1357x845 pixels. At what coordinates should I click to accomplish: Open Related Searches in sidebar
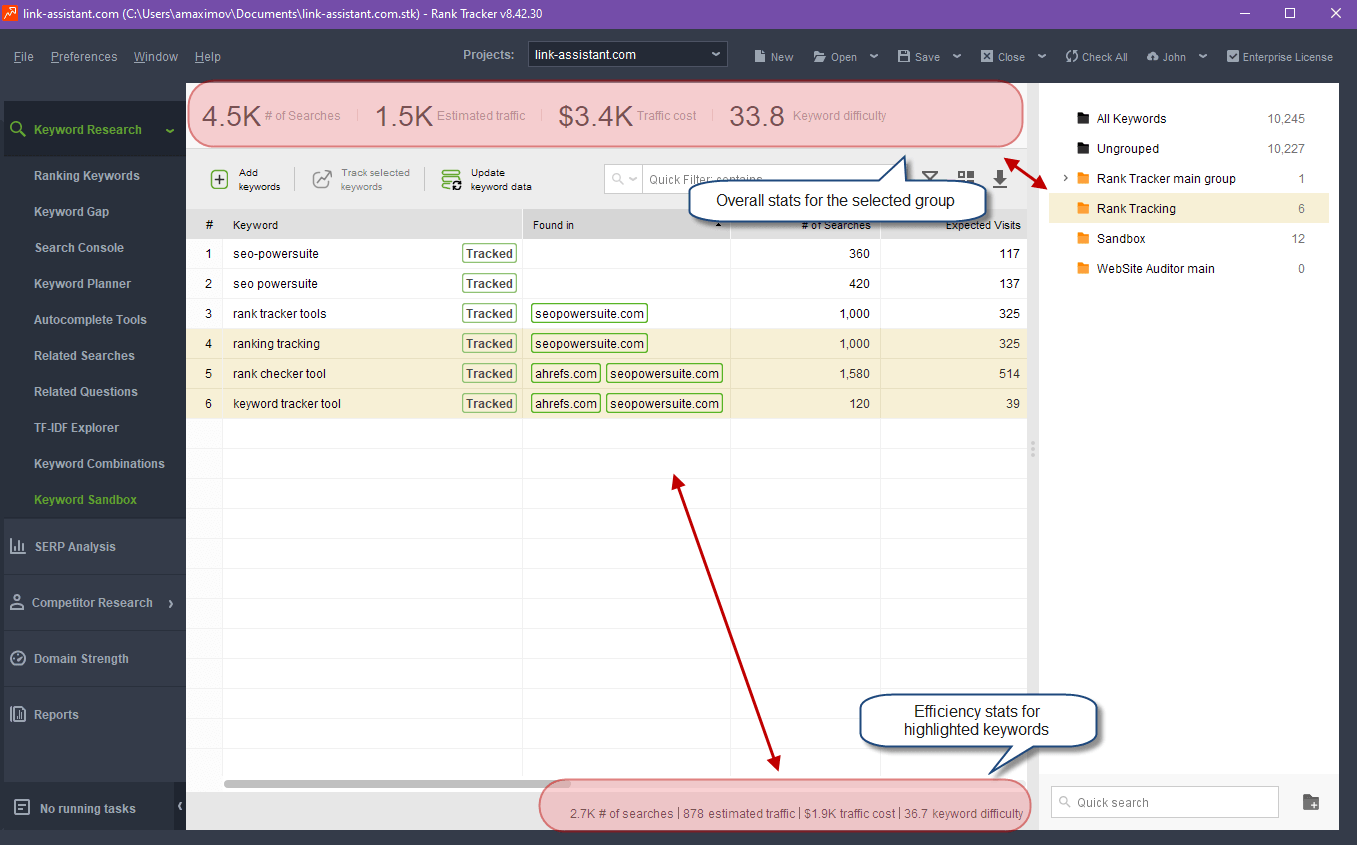click(x=84, y=356)
